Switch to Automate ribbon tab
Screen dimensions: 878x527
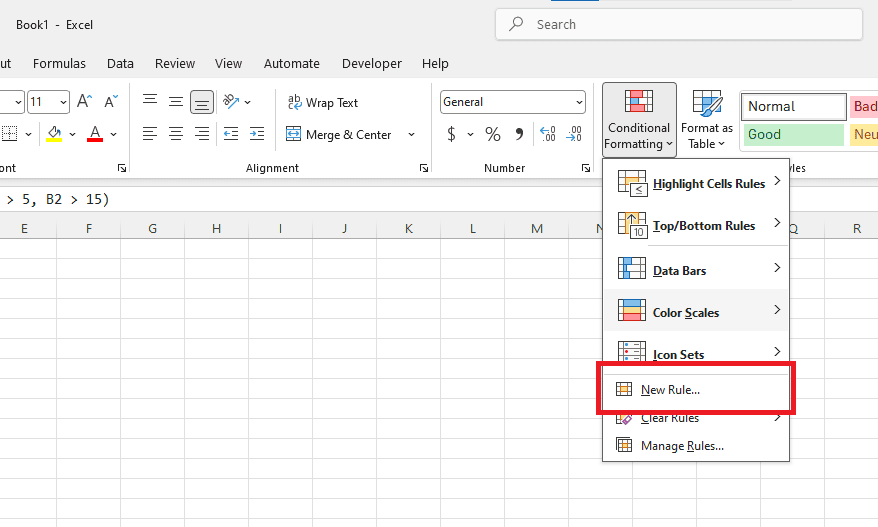pyautogui.click(x=292, y=64)
